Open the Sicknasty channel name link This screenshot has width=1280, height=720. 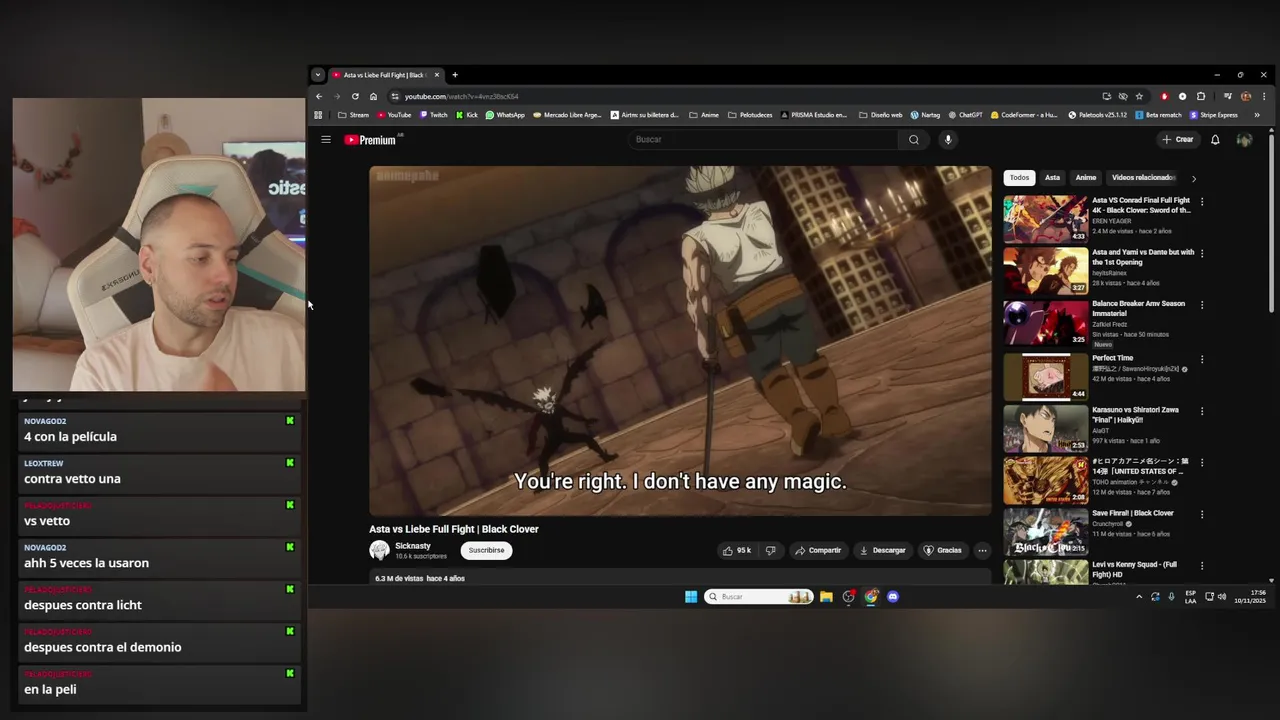coord(413,546)
